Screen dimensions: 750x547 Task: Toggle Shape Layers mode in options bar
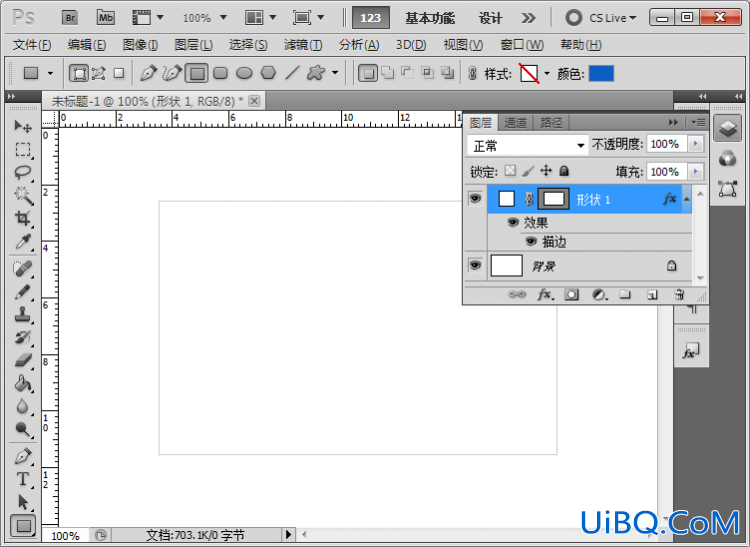pos(79,73)
